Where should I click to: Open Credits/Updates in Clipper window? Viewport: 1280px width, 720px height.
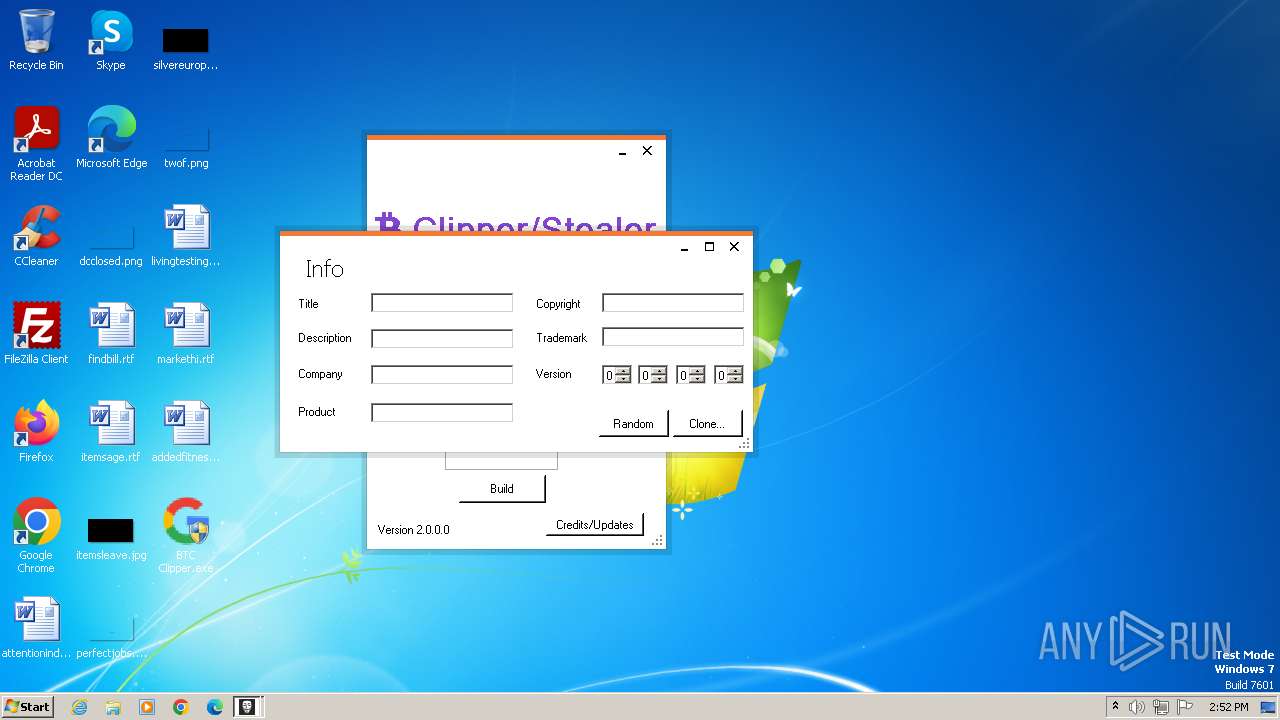(595, 524)
